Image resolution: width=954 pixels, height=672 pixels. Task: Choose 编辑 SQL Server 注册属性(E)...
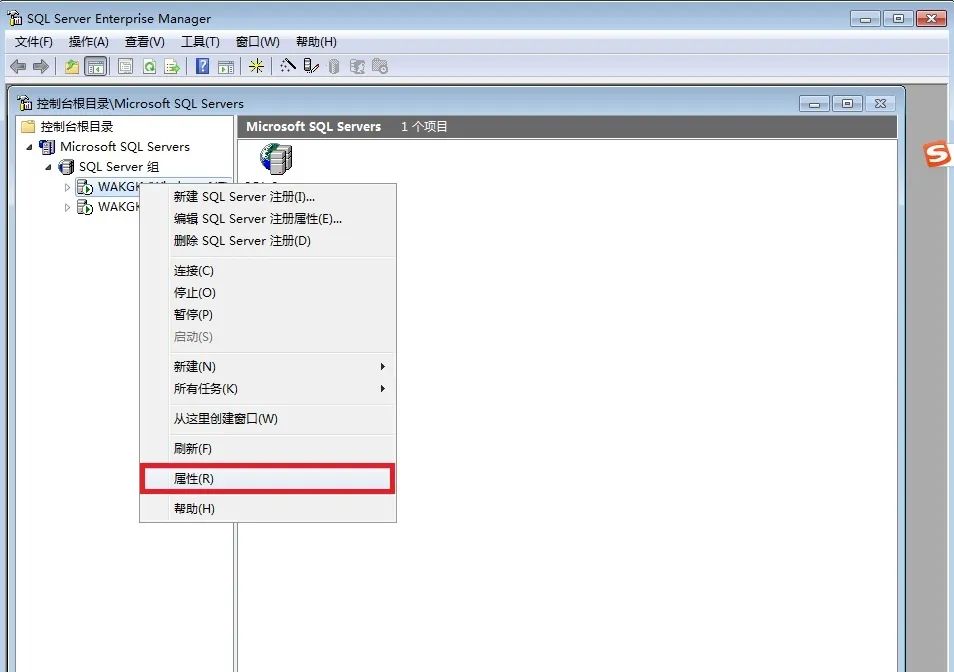point(268,218)
